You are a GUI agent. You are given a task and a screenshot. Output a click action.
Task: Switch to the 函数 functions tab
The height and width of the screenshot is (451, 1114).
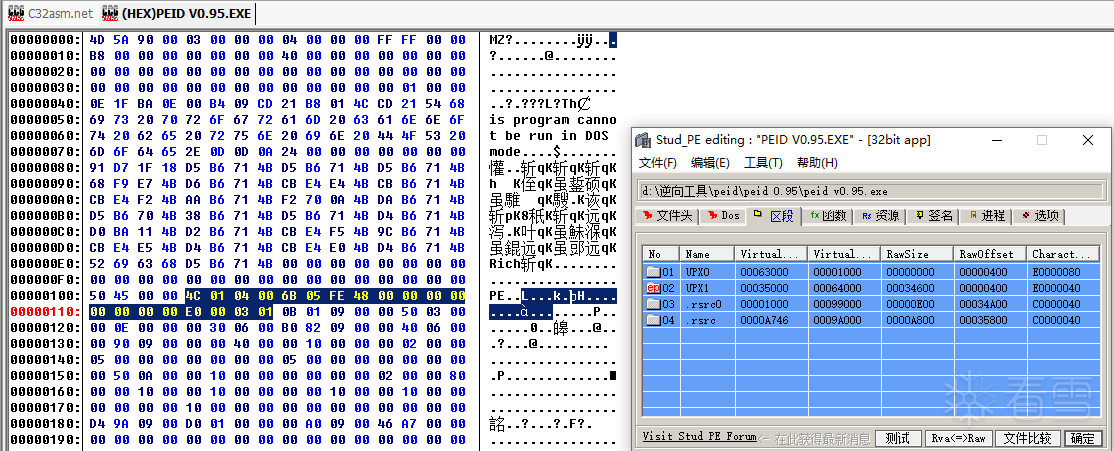pos(828,215)
